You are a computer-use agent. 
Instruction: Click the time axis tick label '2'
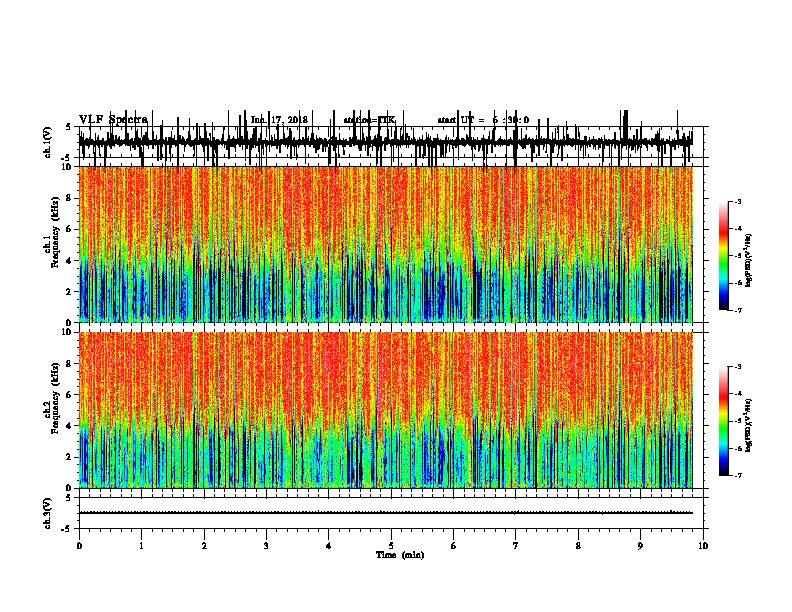tap(204, 546)
